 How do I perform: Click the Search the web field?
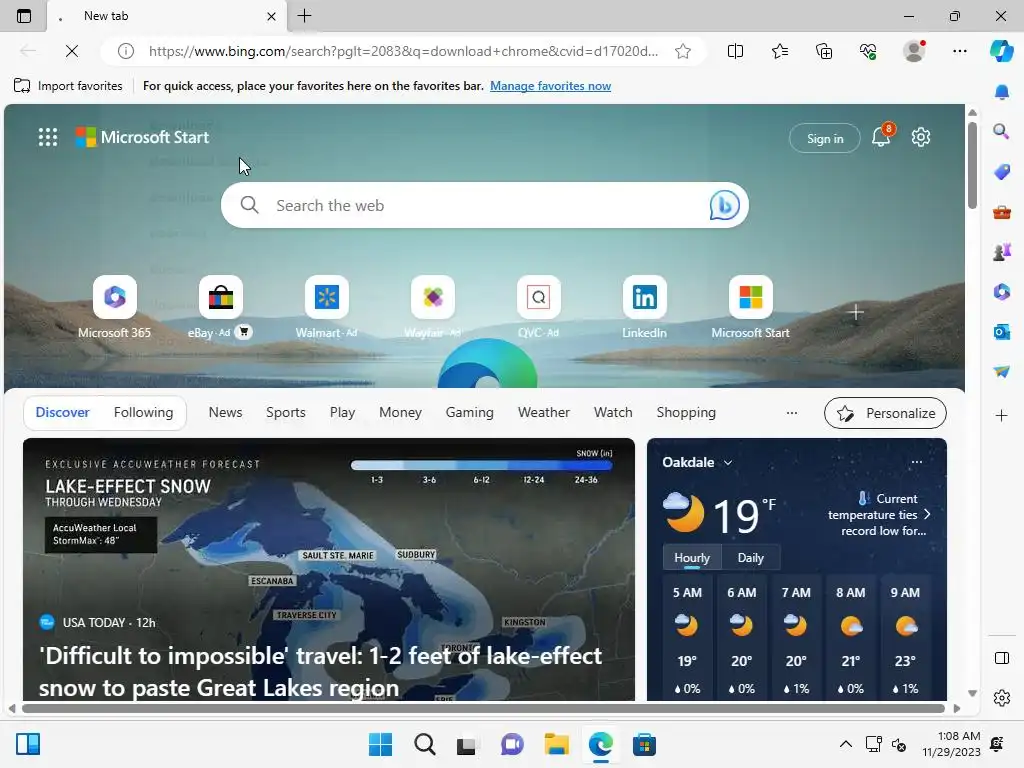[x=483, y=205]
